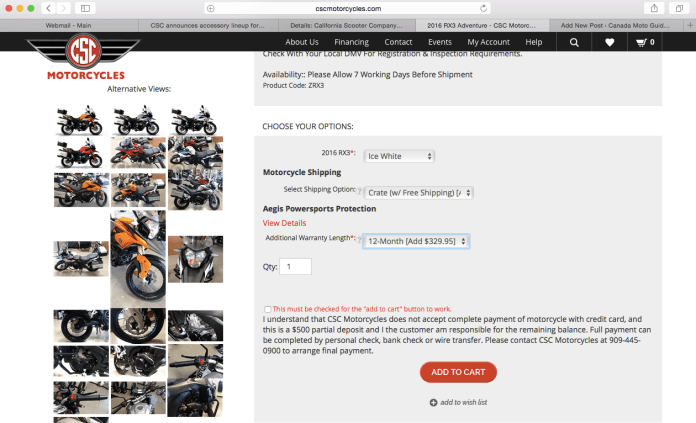
Task: Open the About Us menu item
Action: point(302,42)
